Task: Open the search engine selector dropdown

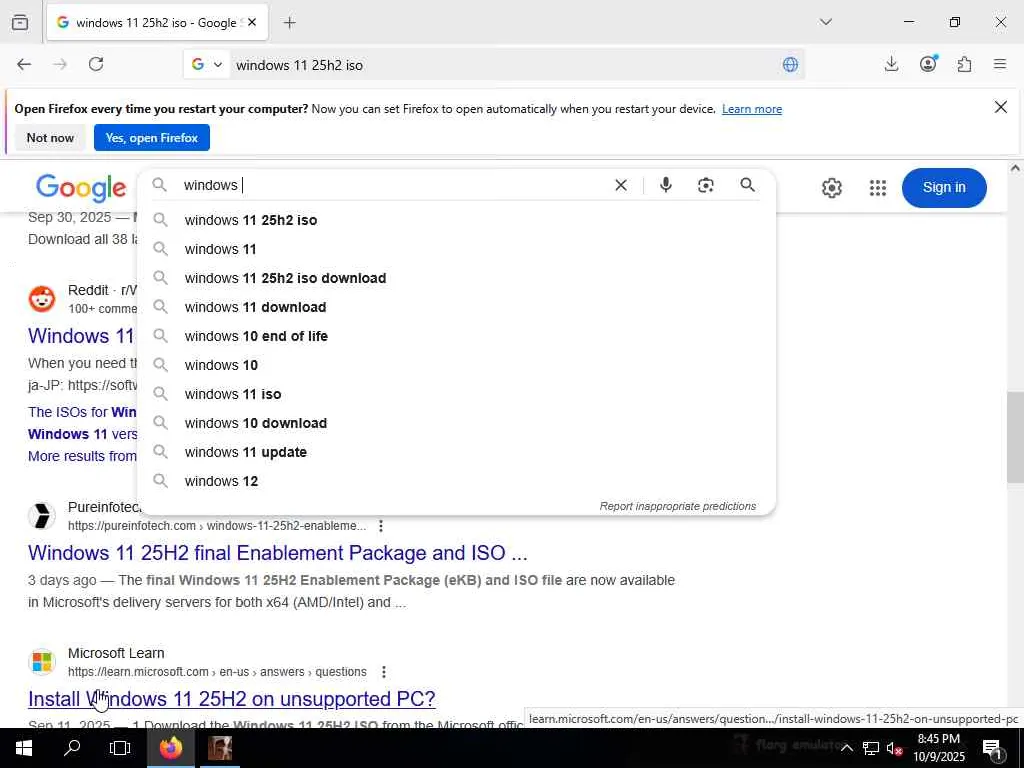Action: (207, 64)
